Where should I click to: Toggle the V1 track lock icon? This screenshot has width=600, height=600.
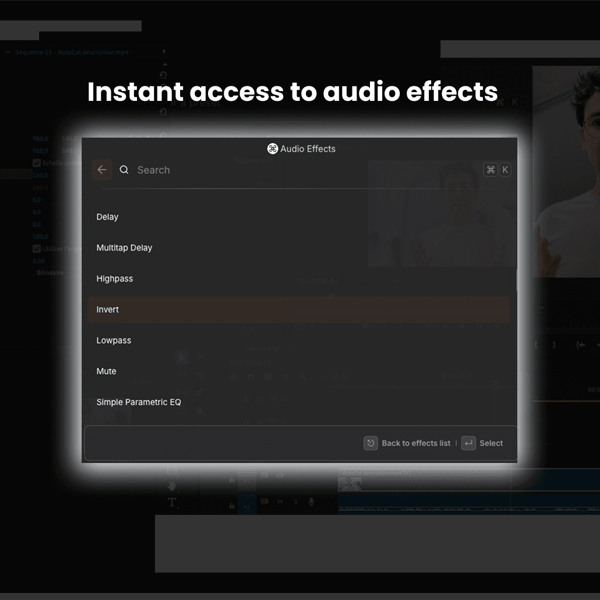232,479
